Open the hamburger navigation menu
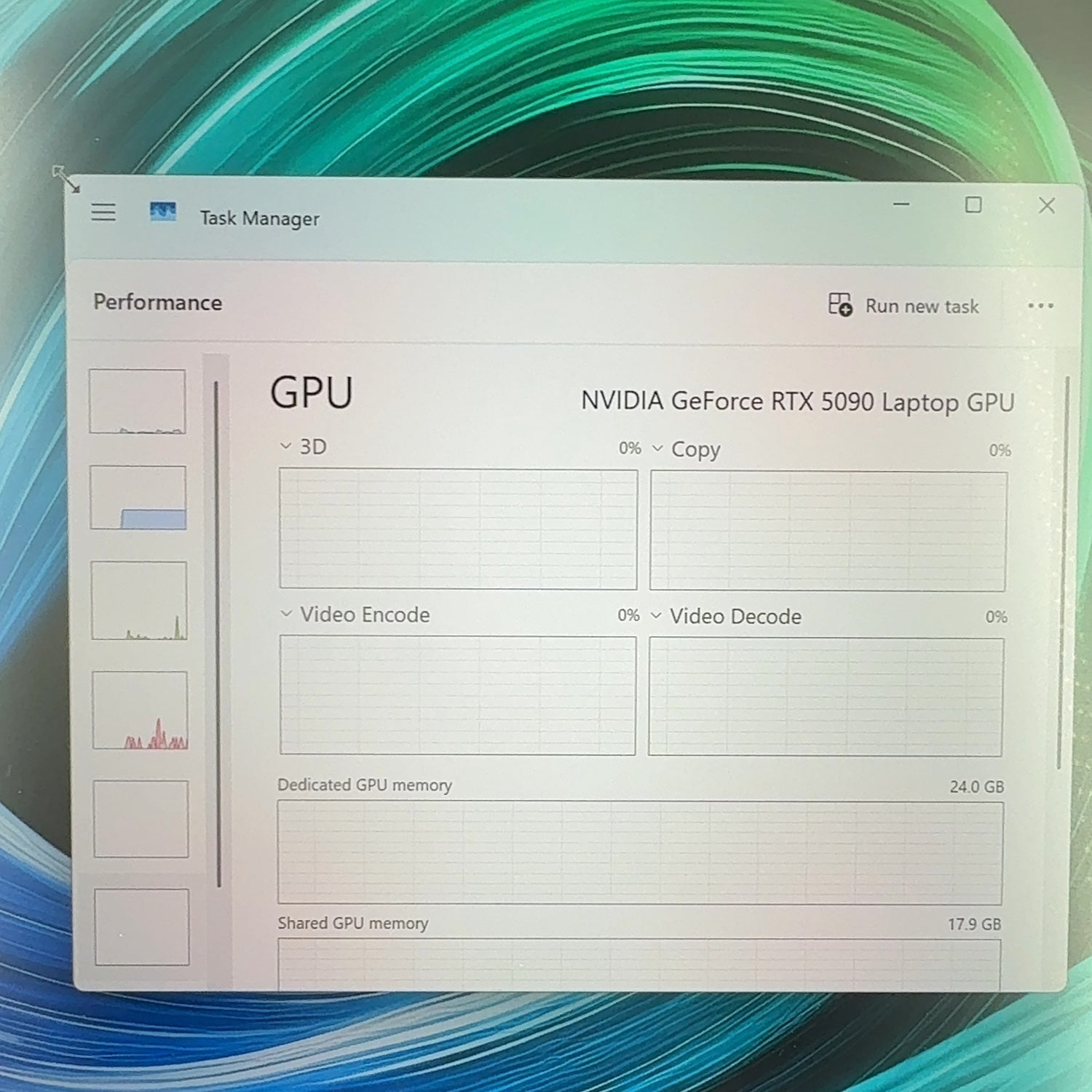 pos(103,212)
